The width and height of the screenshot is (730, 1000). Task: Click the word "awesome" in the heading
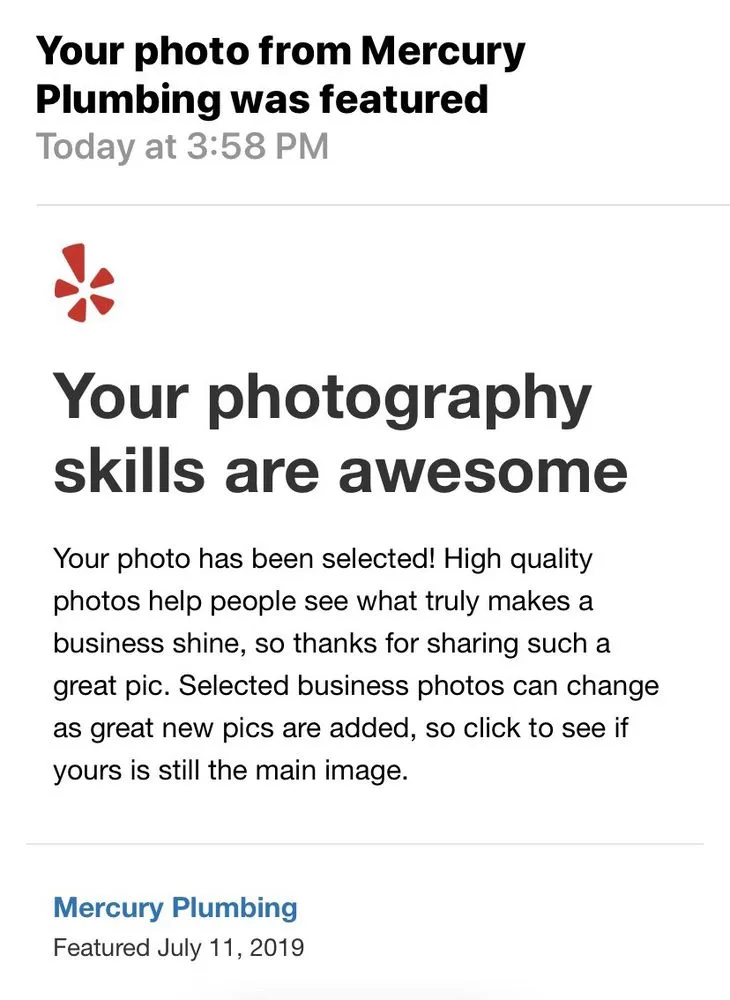(482, 470)
